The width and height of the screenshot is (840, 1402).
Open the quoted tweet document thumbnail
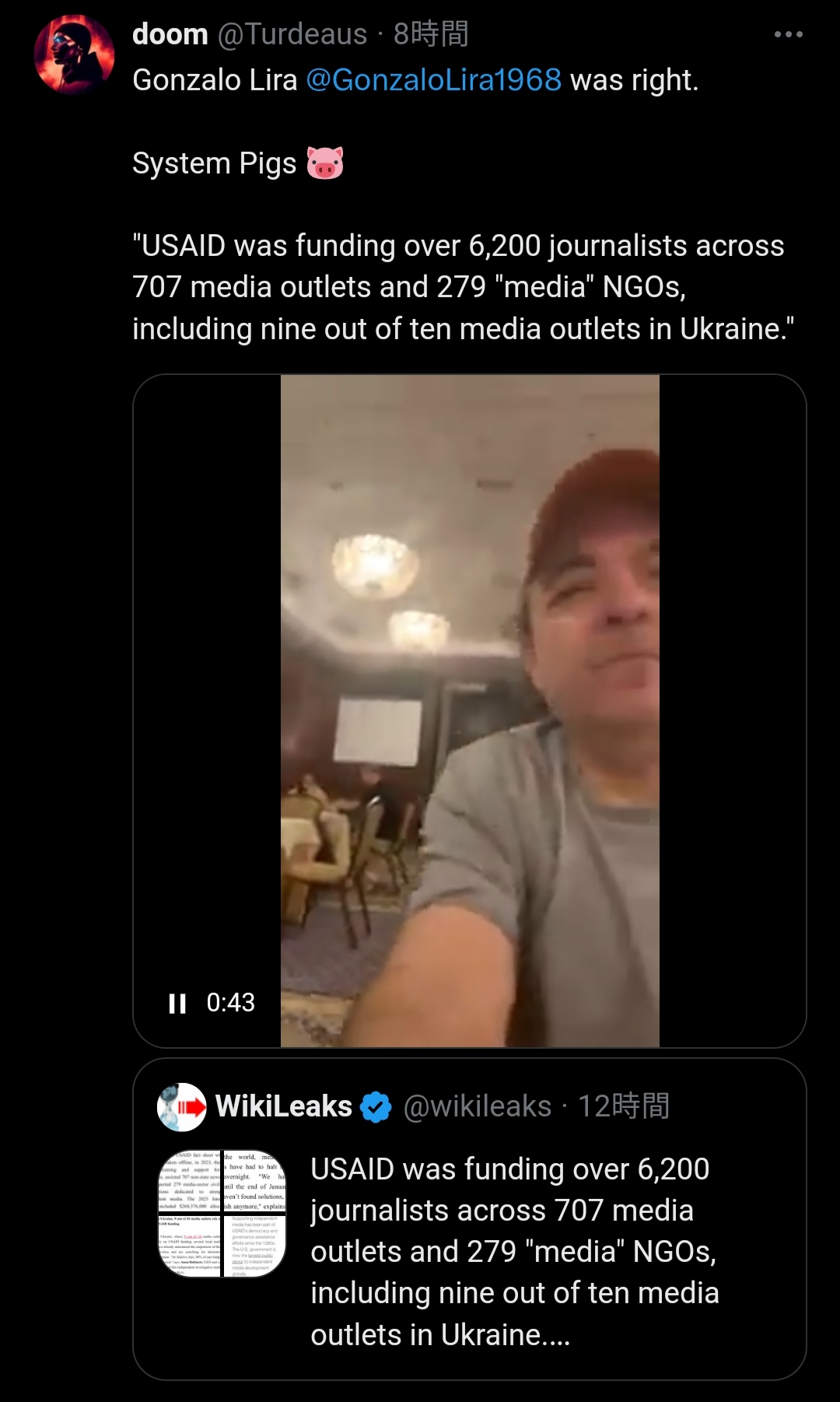222,1214
